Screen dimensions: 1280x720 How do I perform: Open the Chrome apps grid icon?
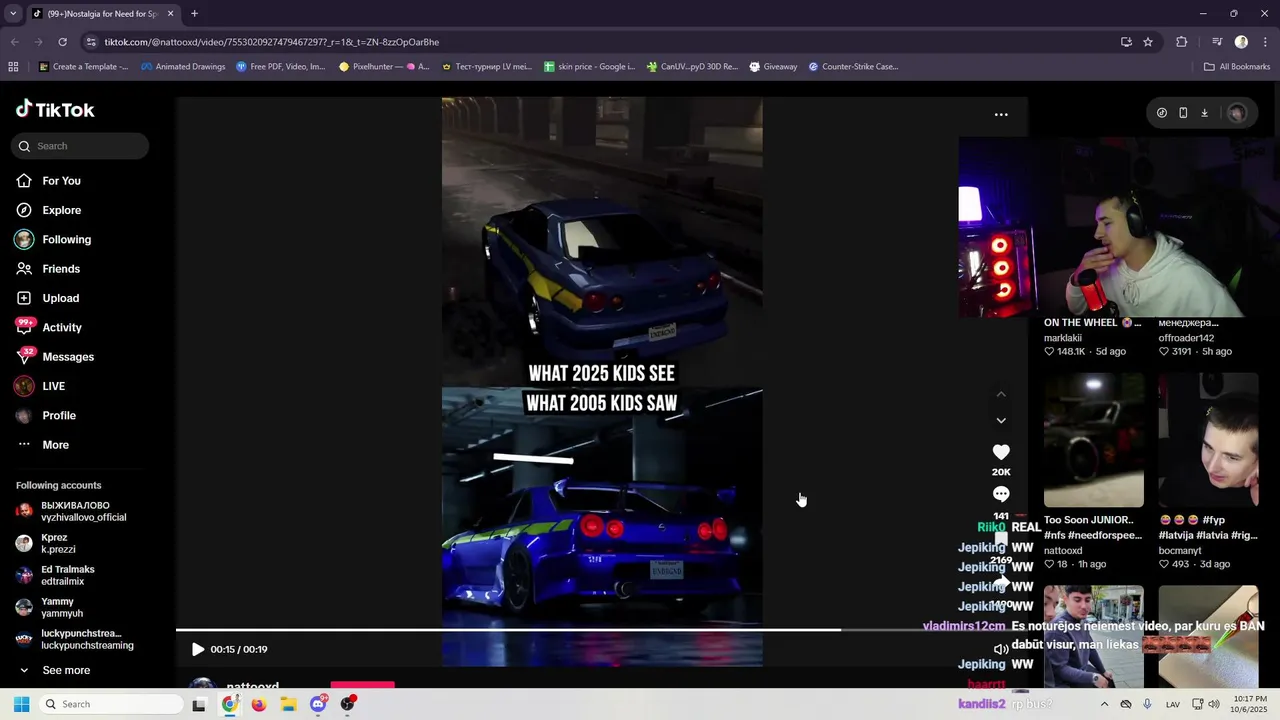point(13,67)
